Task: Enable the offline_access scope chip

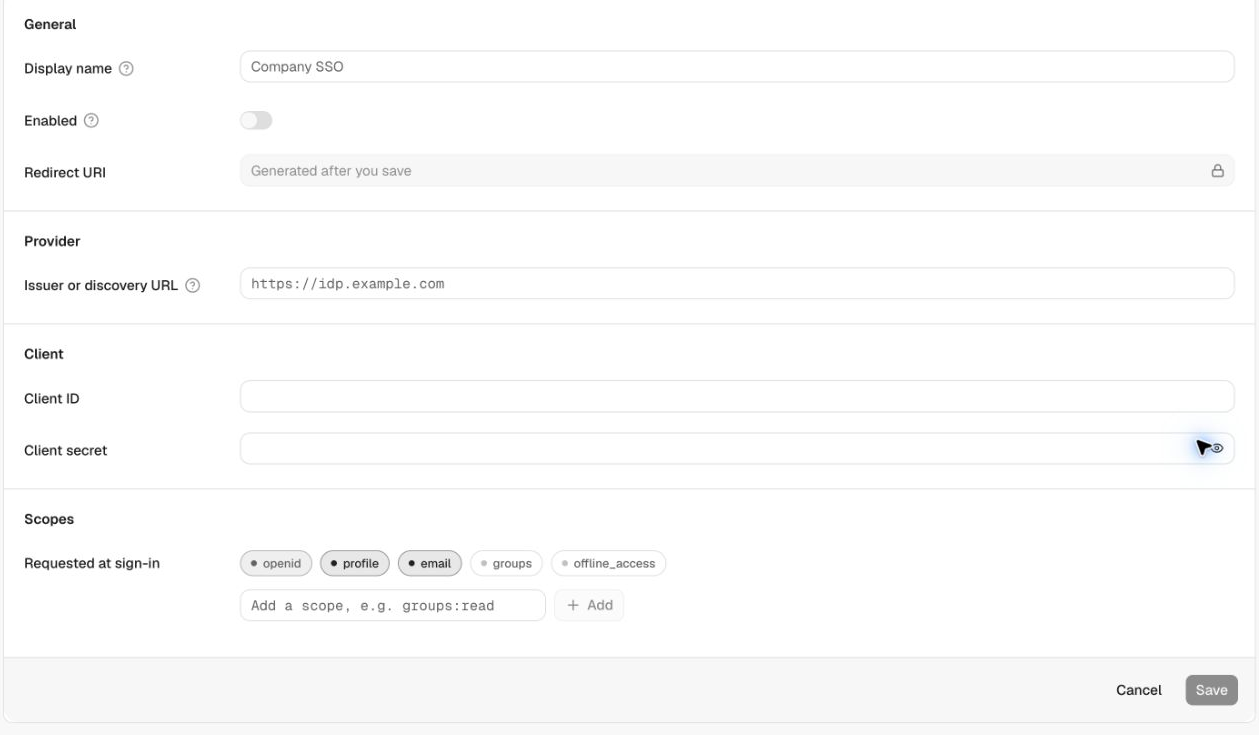Action: pyautogui.click(x=608, y=564)
